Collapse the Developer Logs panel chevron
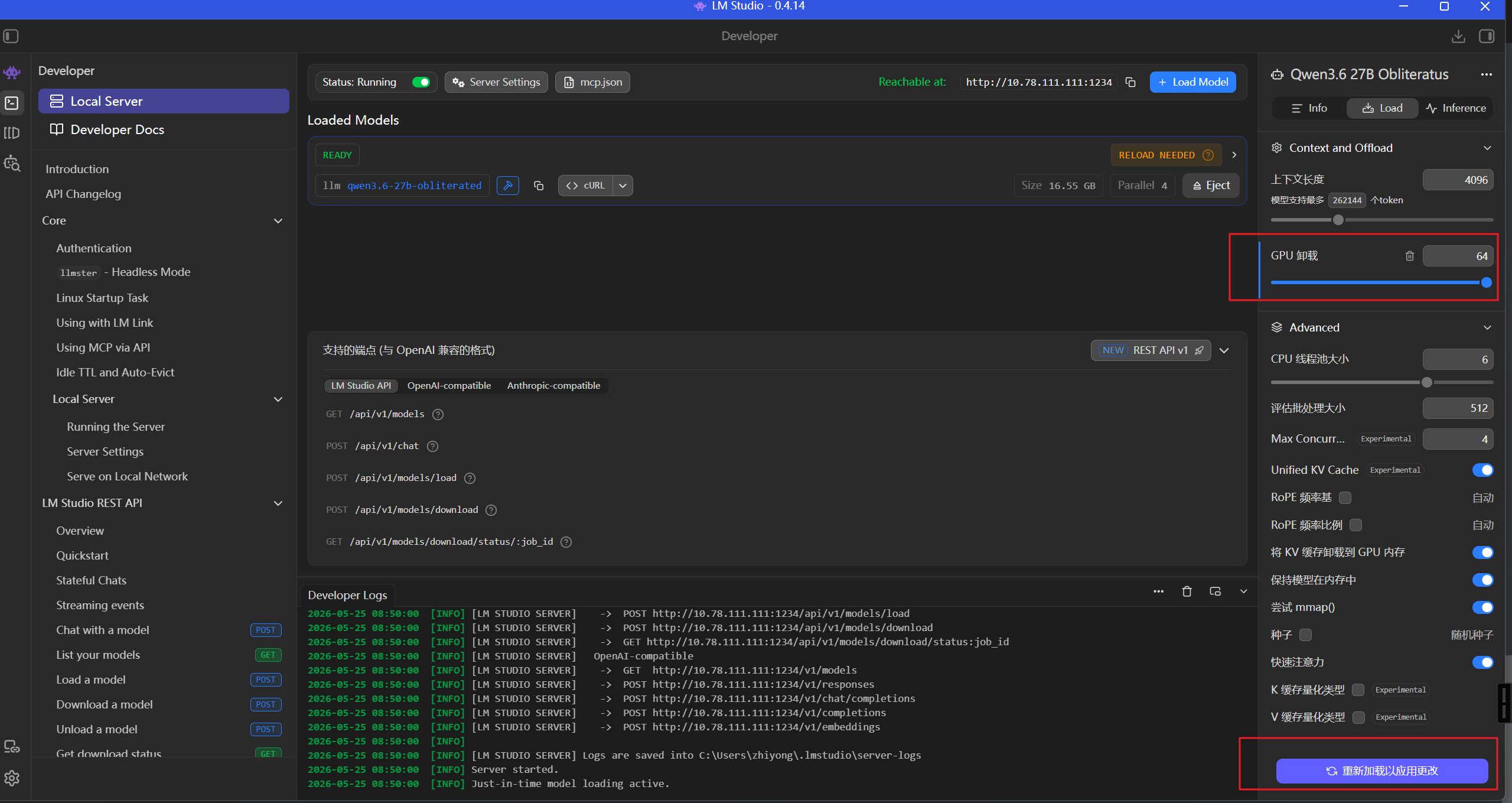This screenshot has width=1512, height=803. (x=1244, y=591)
